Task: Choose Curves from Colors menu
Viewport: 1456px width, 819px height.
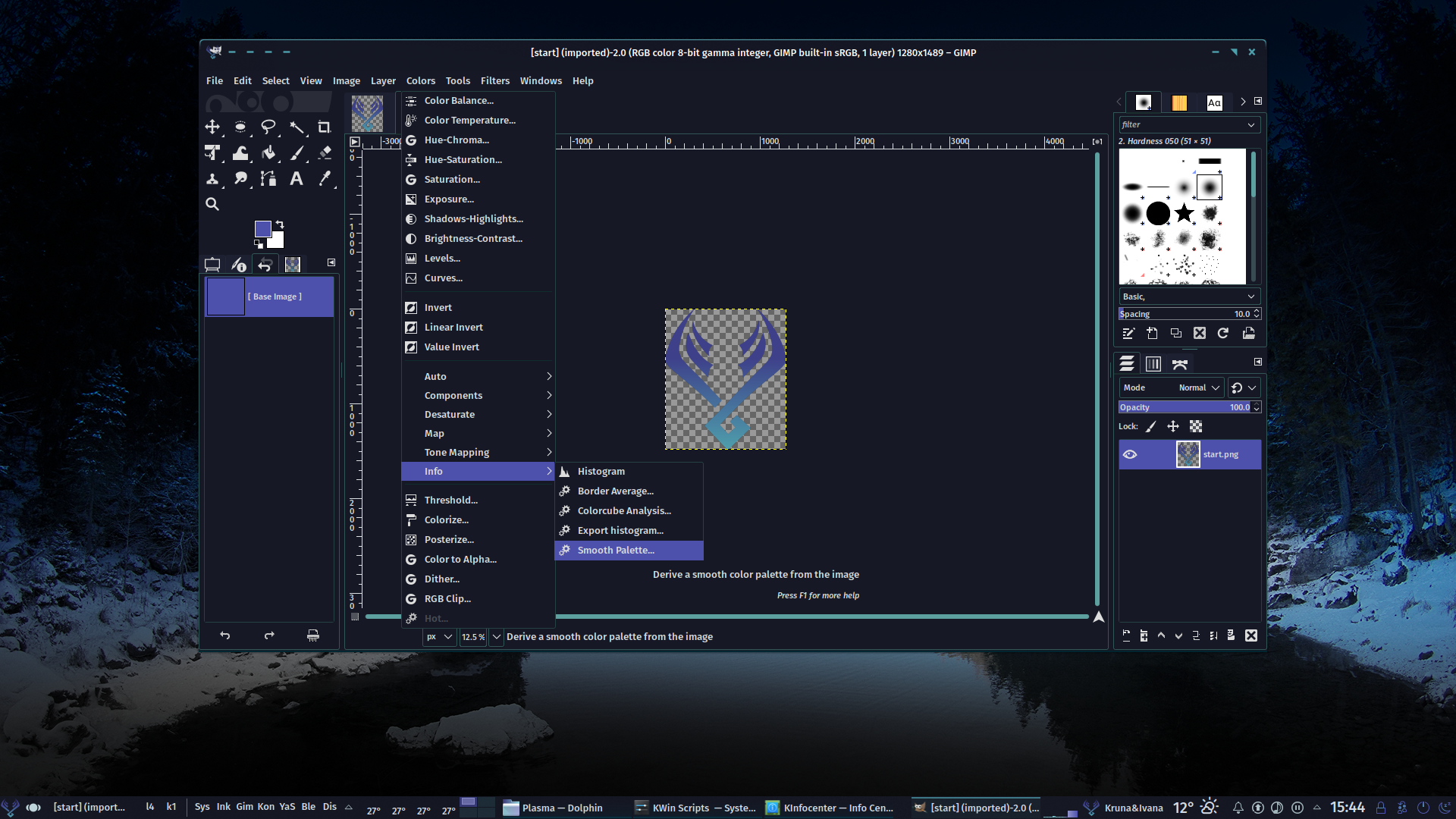Action: point(478,278)
